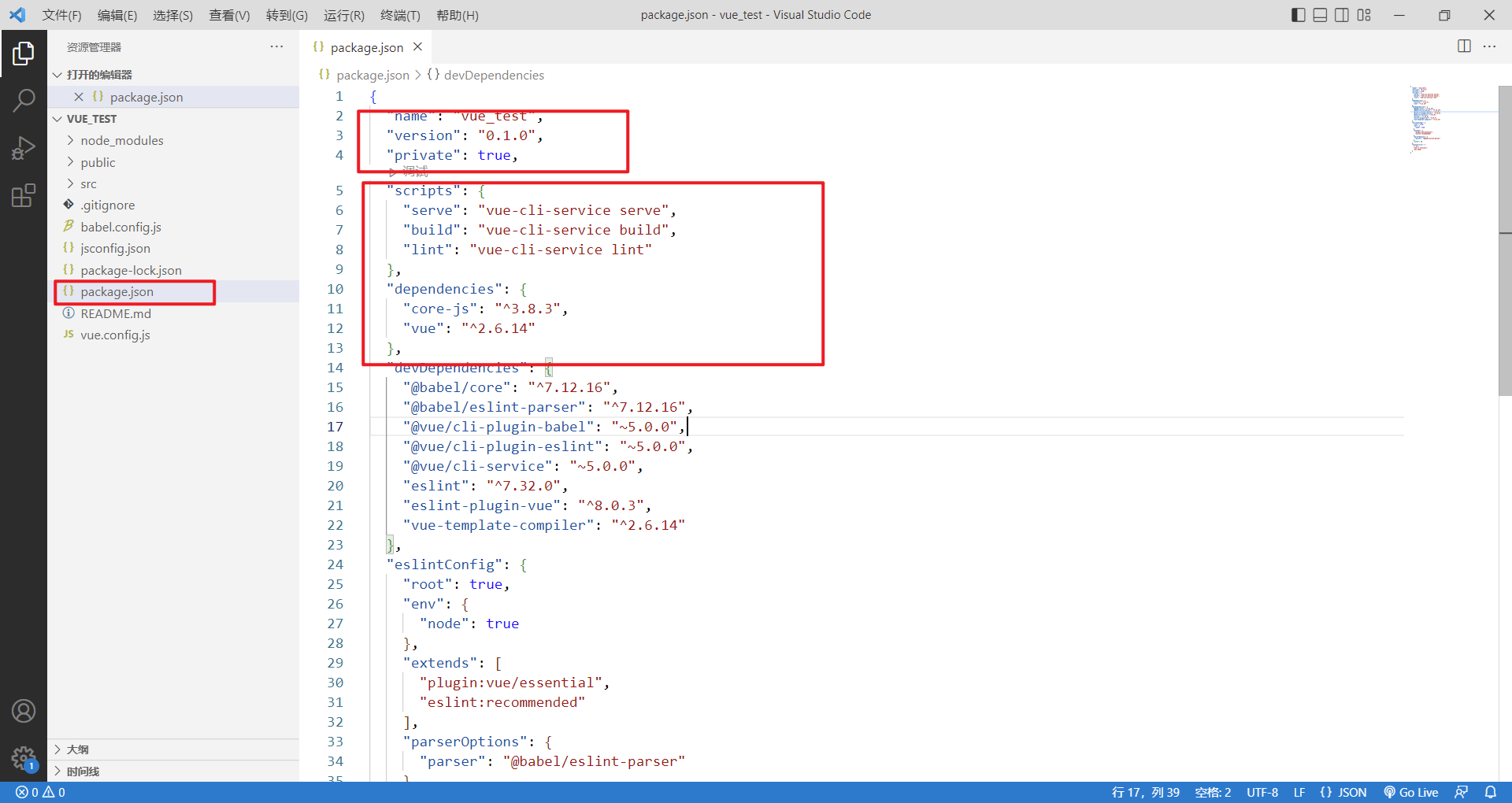Change UTF-8 file encoding

pyautogui.click(x=1262, y=792)
